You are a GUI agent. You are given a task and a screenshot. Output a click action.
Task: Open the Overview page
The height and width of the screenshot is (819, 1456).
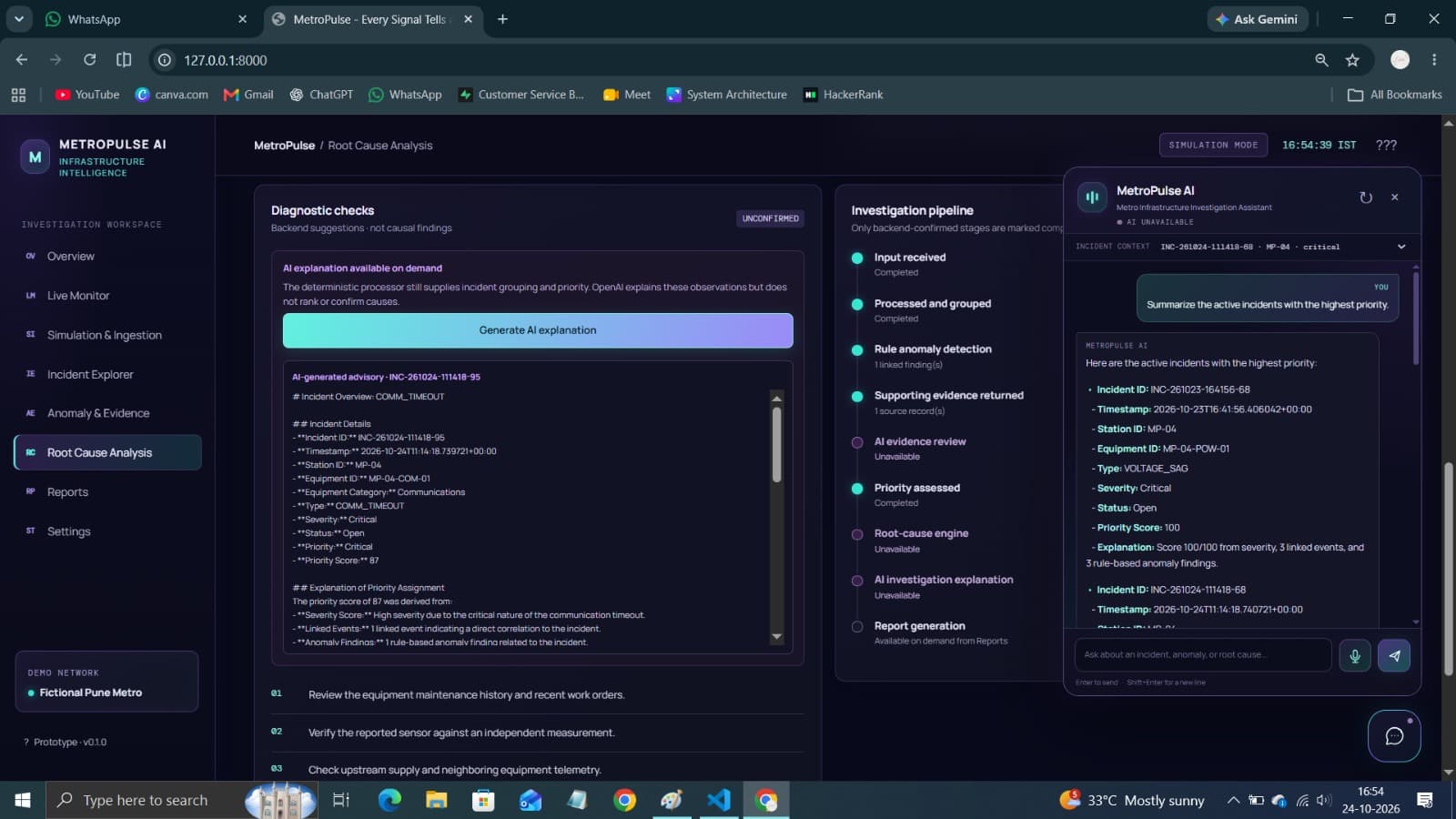[107, 257]
